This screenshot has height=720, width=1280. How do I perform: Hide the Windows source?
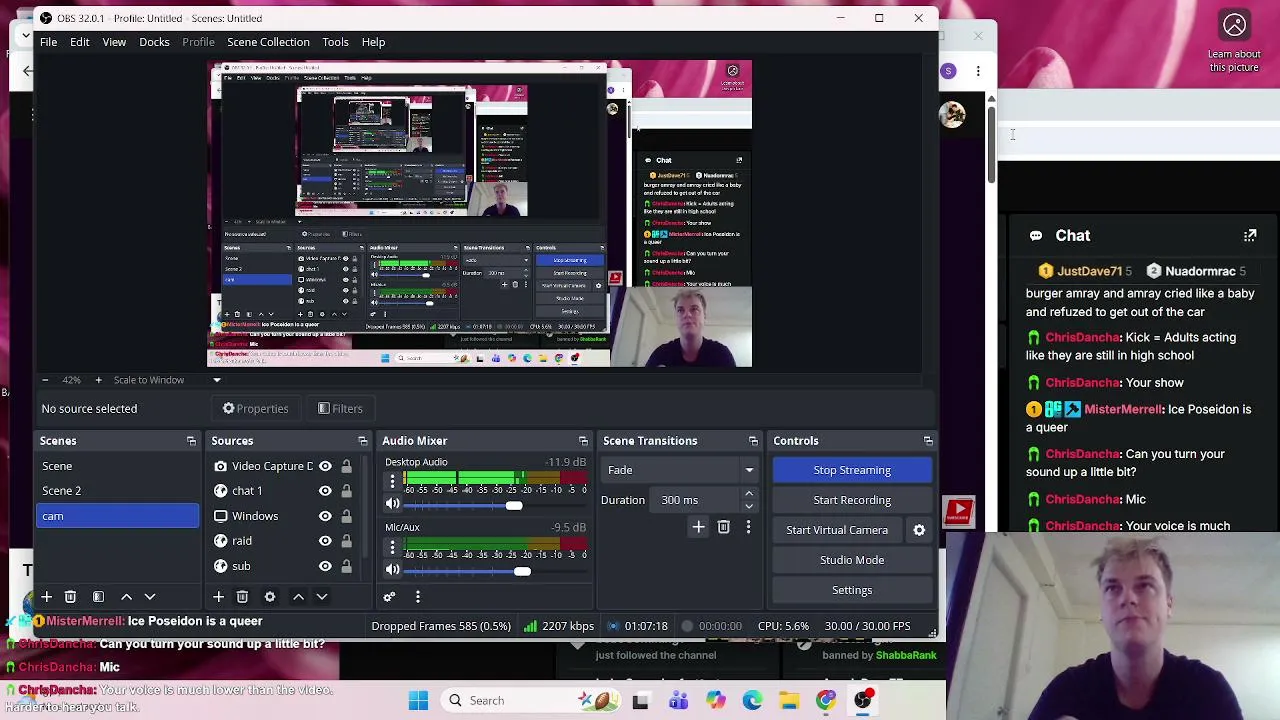pos(325,516)
